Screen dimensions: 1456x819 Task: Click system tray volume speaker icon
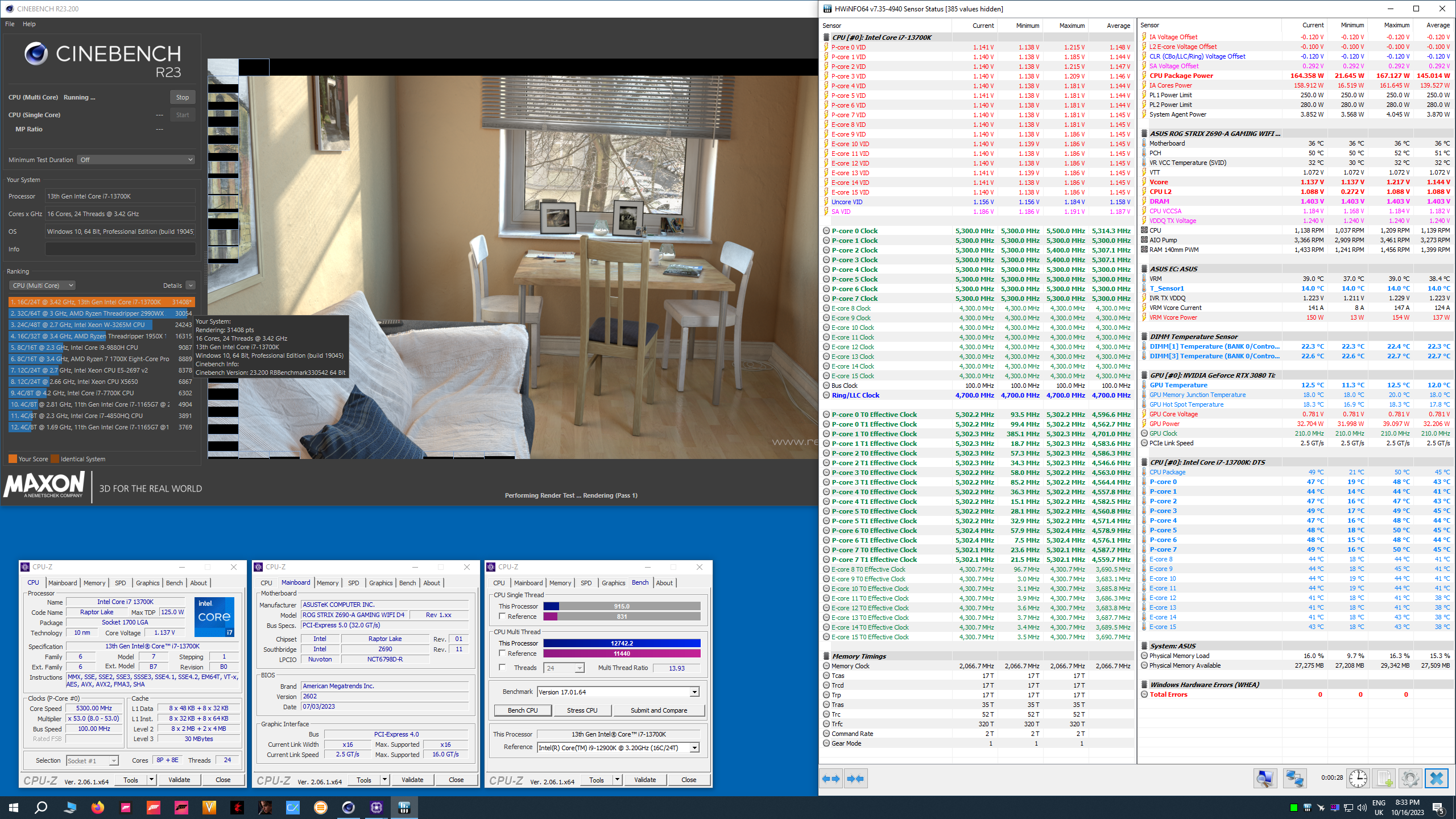(x=1362, y=808)
